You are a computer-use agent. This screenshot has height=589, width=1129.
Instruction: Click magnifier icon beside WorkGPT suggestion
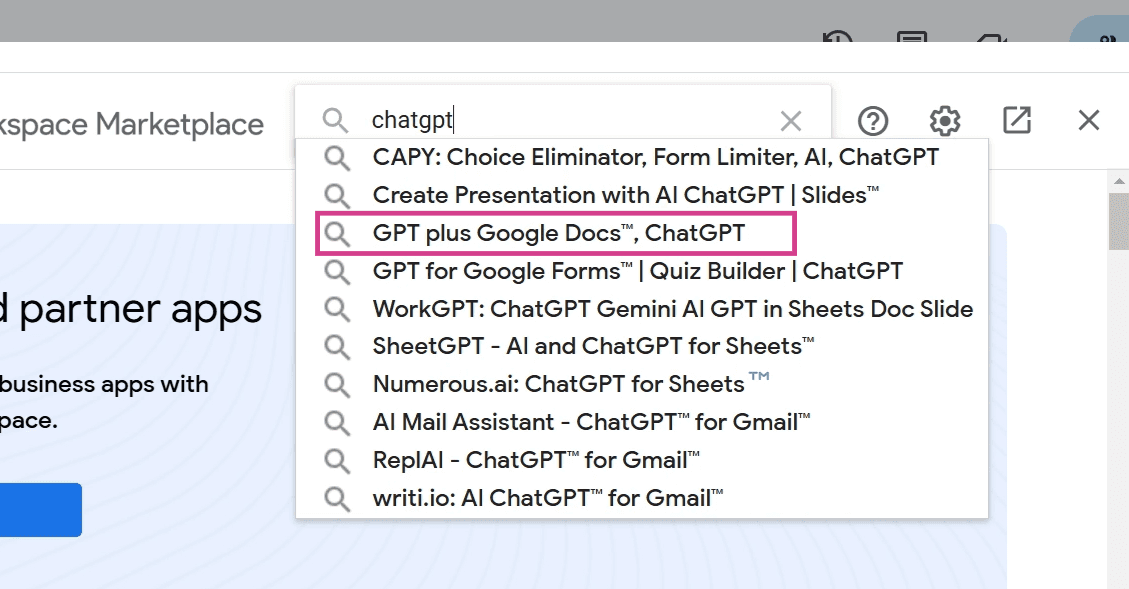coord(336,309)
